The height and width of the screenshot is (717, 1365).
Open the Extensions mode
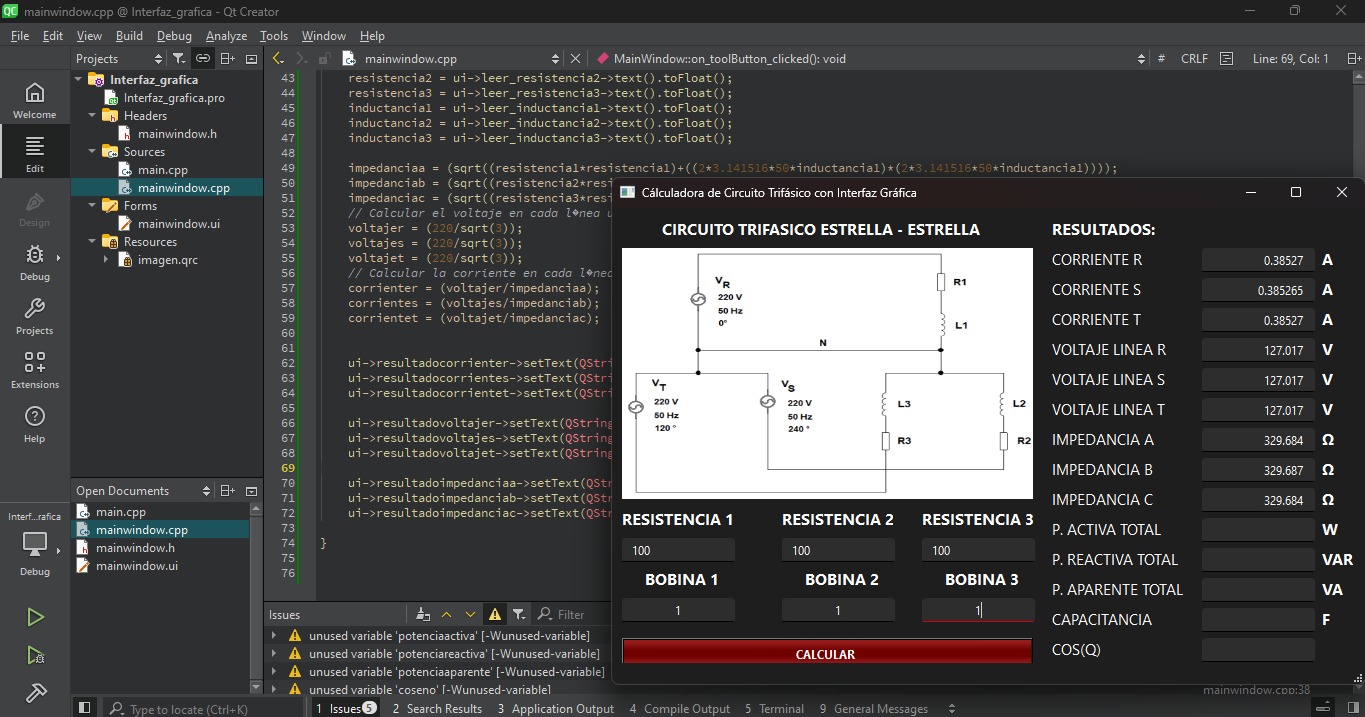point(34,369)
